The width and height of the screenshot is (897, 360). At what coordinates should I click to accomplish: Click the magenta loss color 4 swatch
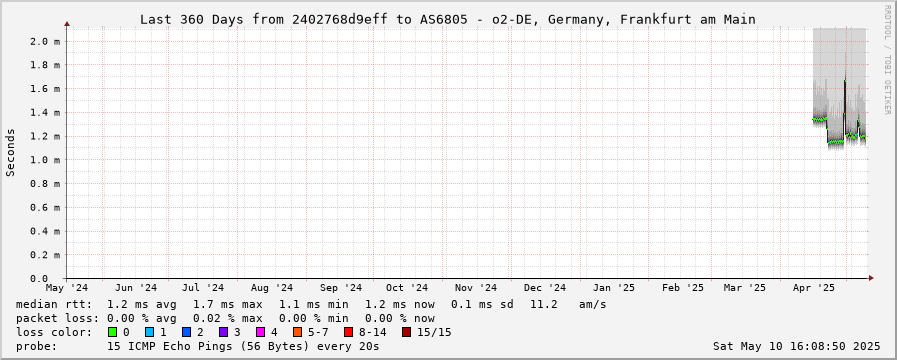tap(260, 332)
